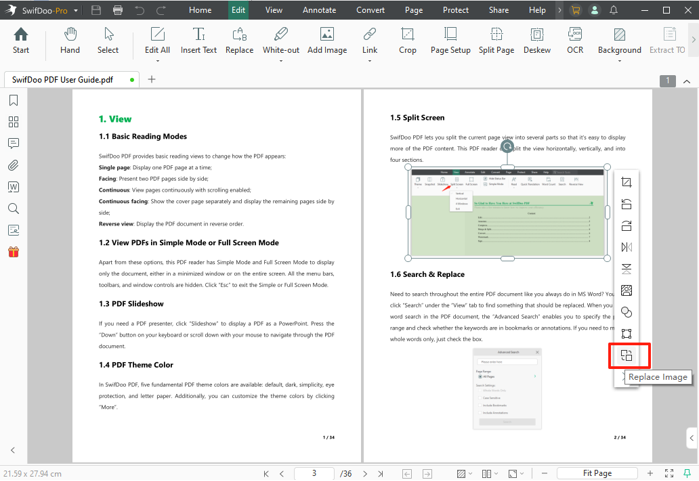Open the Convert tab
699x481 pixels.
(370, 10)
